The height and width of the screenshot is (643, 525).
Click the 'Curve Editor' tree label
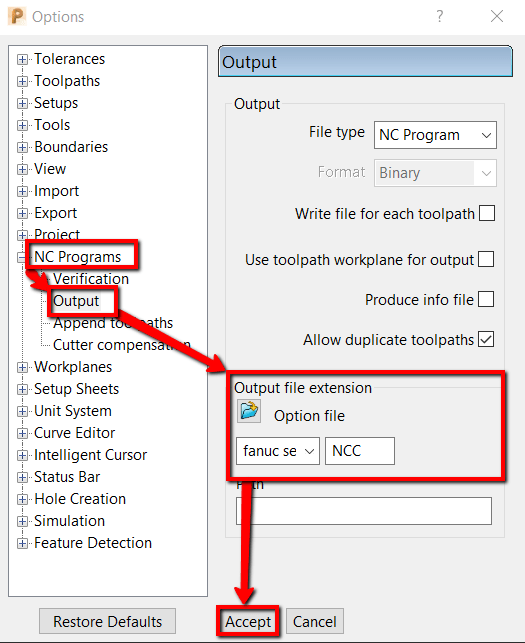(x=74, y=433)
